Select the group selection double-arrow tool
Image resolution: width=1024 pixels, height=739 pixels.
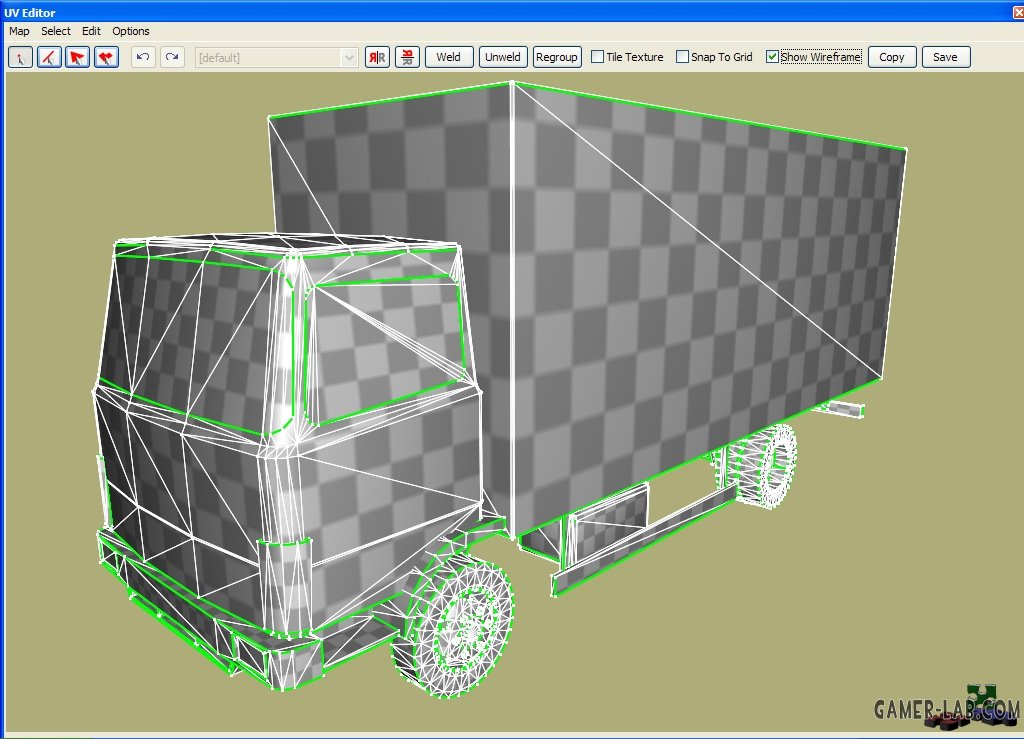coord(106,57)
